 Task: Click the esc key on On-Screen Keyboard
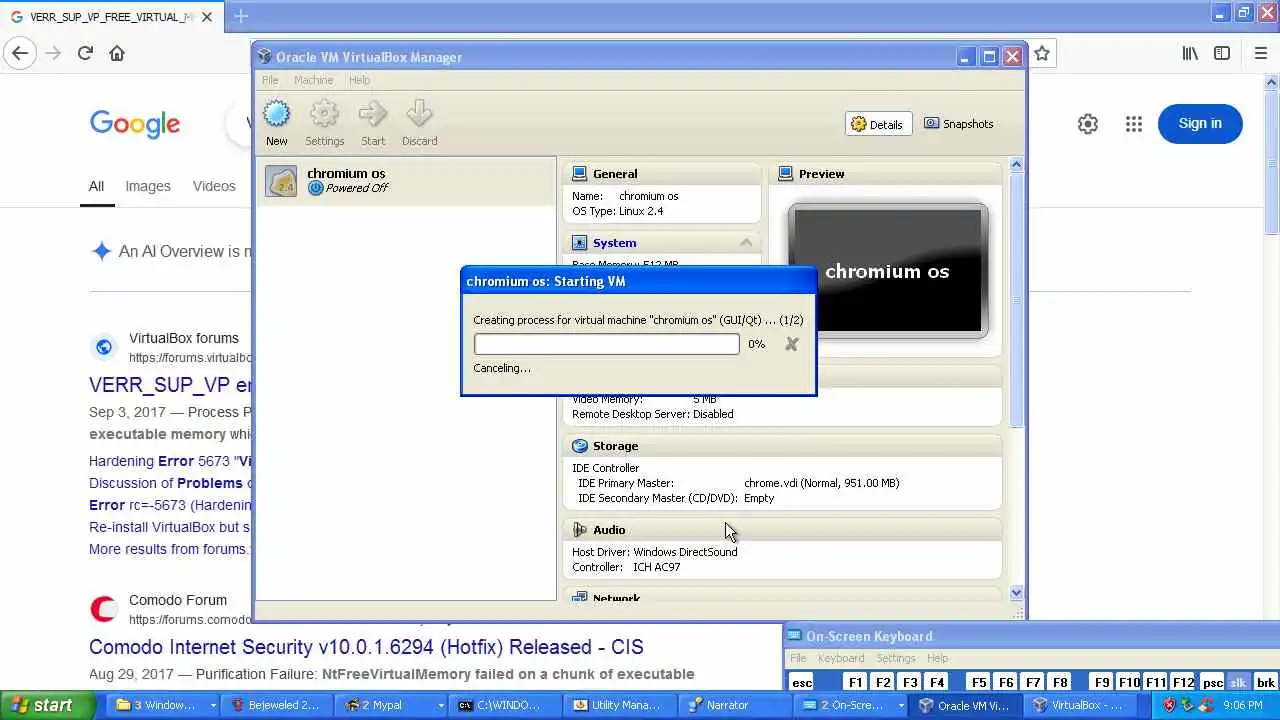tap(802, 682)
